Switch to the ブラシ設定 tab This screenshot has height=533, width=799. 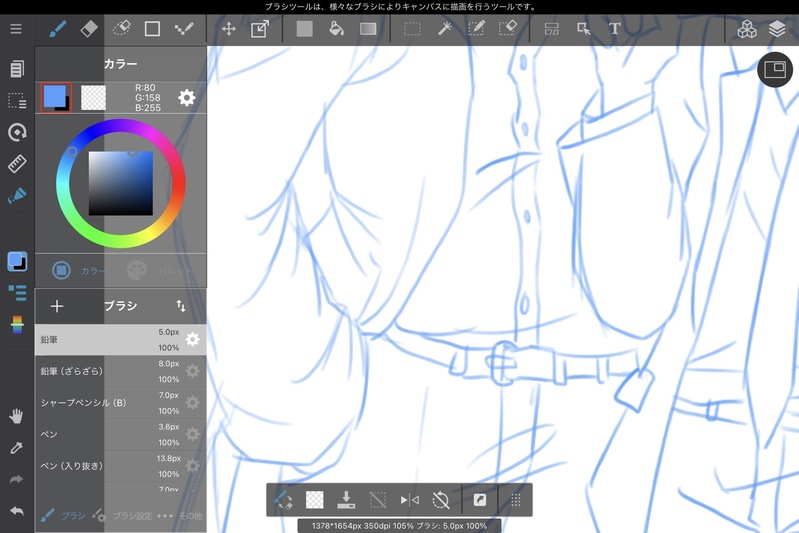[122, 516]
